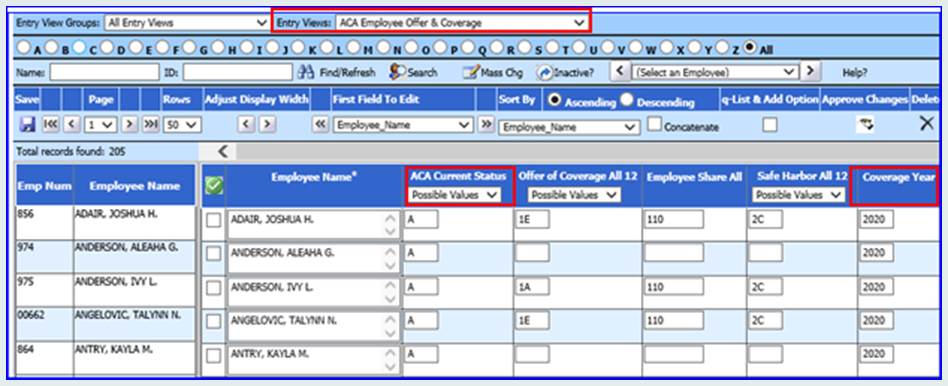
Task: Open Select an Employee dropdown
Action: (716, 72)
